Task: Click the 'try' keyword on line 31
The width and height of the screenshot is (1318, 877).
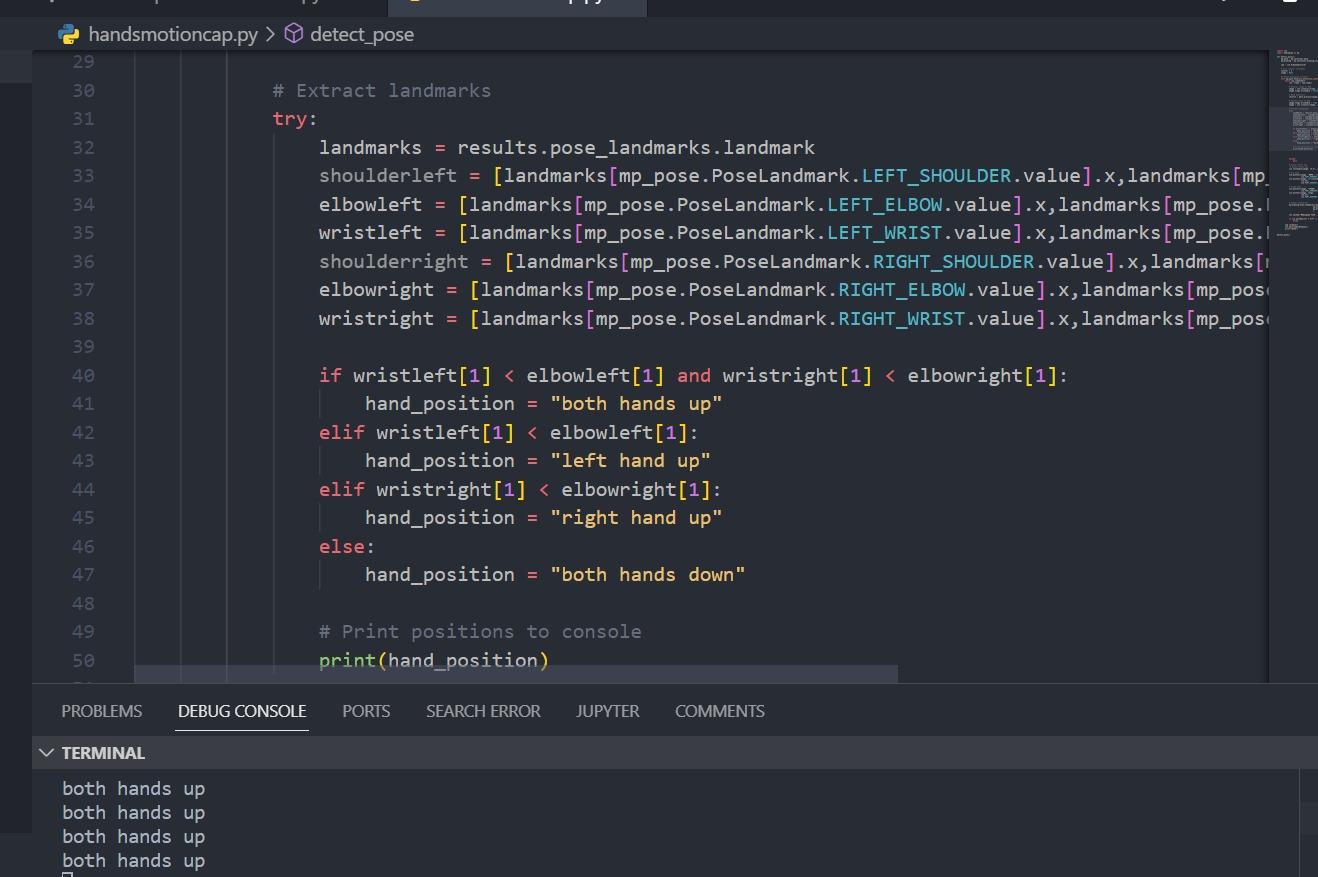Action: coord(290,119)
